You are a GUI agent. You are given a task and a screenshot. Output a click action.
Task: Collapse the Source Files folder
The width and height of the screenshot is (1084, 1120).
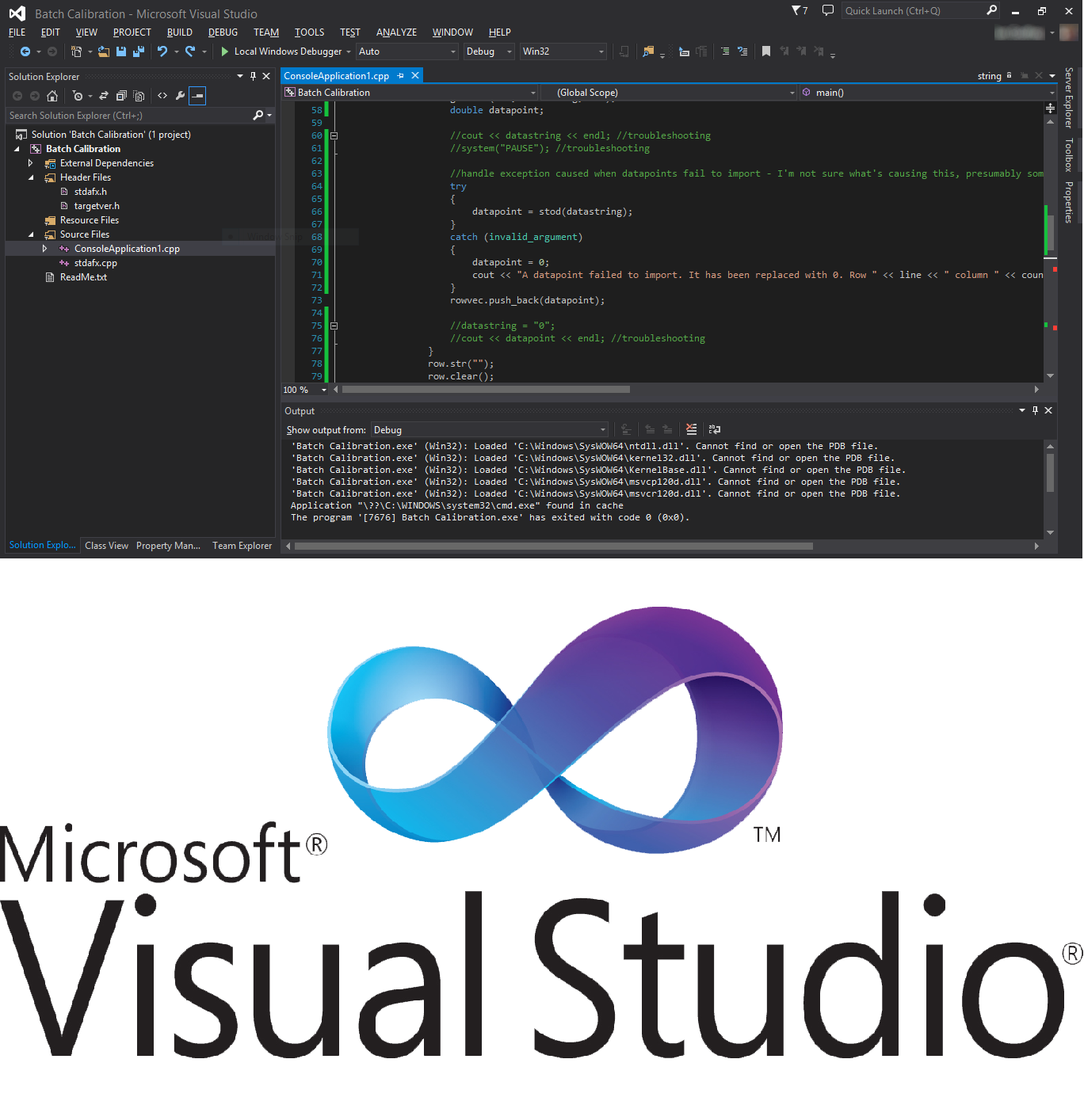(31, 234)
